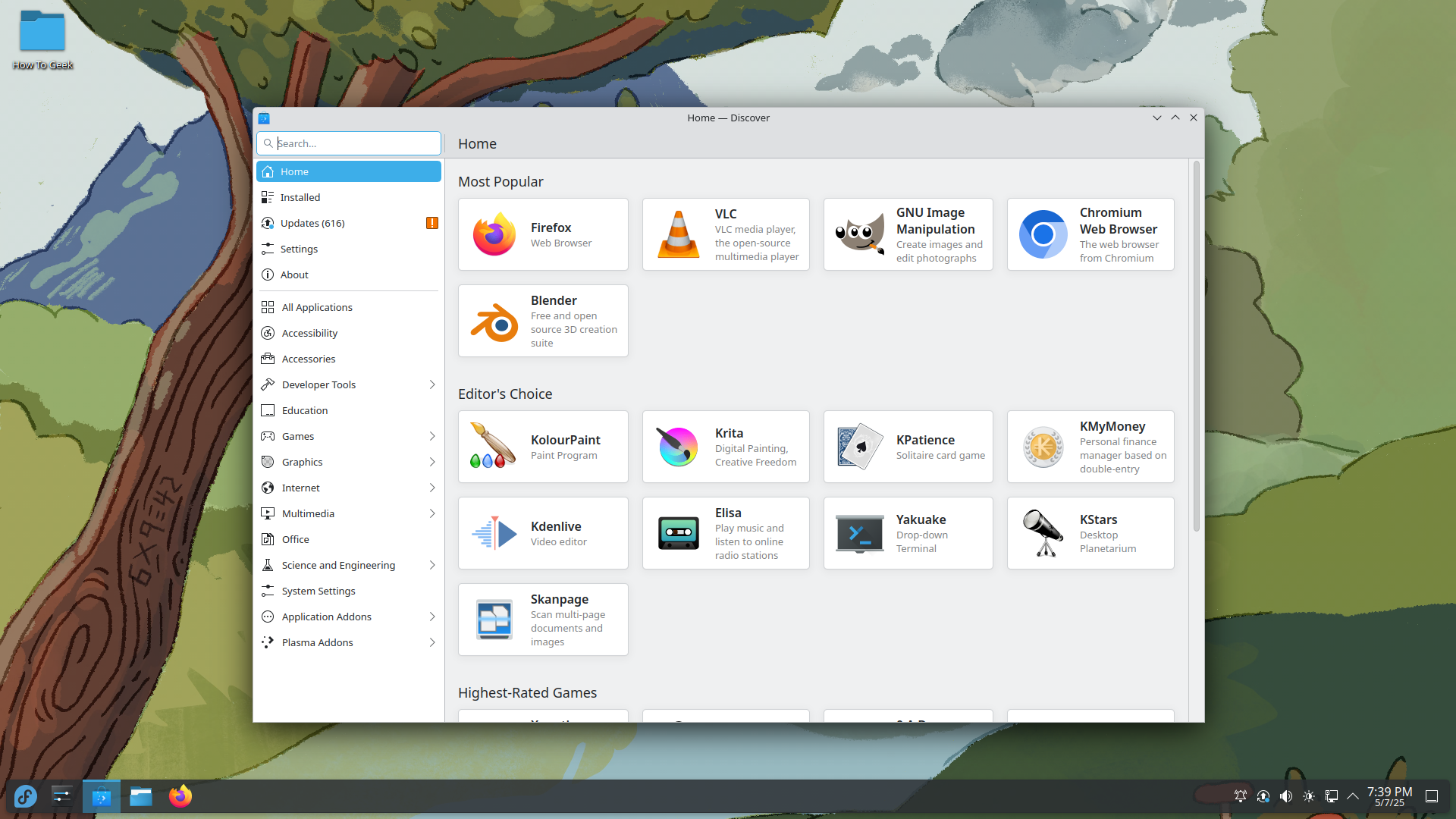Open the Accessibility category
The image size is (1456, 819).
click(x=349, y=333)
